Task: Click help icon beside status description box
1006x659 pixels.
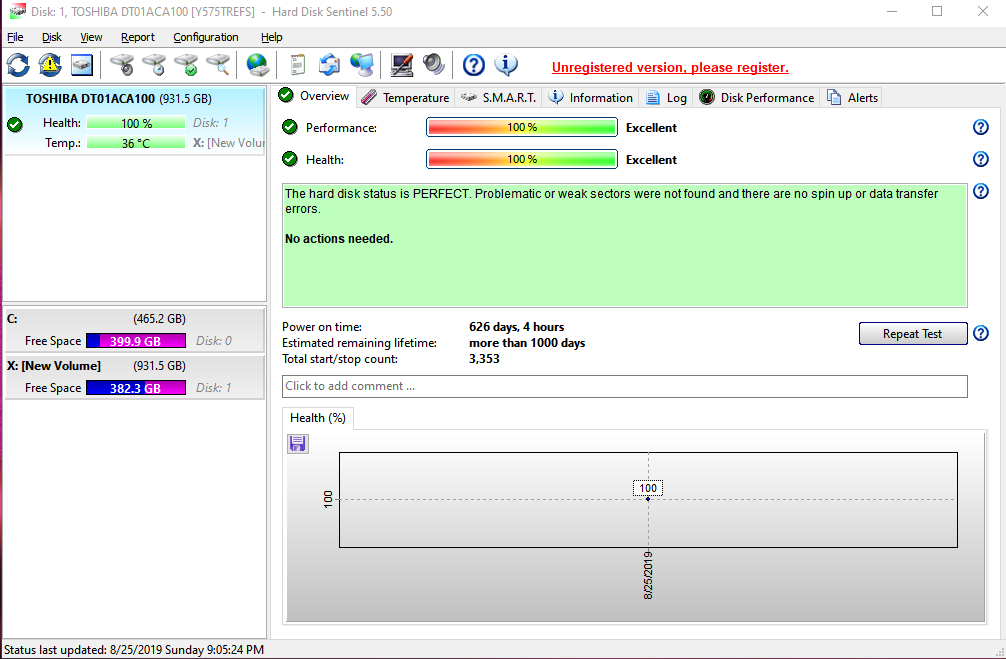Action: pyautogui.click(x=980, y=191)
